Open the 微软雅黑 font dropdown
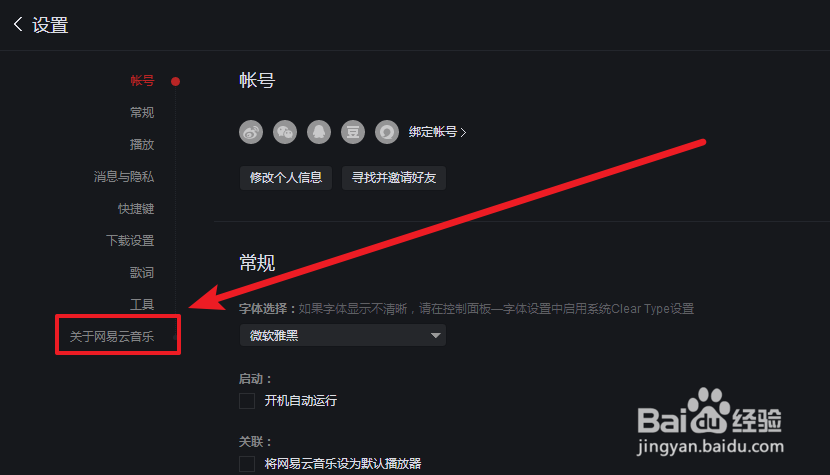This screenshot has width=830, height=475. point(342,335)
